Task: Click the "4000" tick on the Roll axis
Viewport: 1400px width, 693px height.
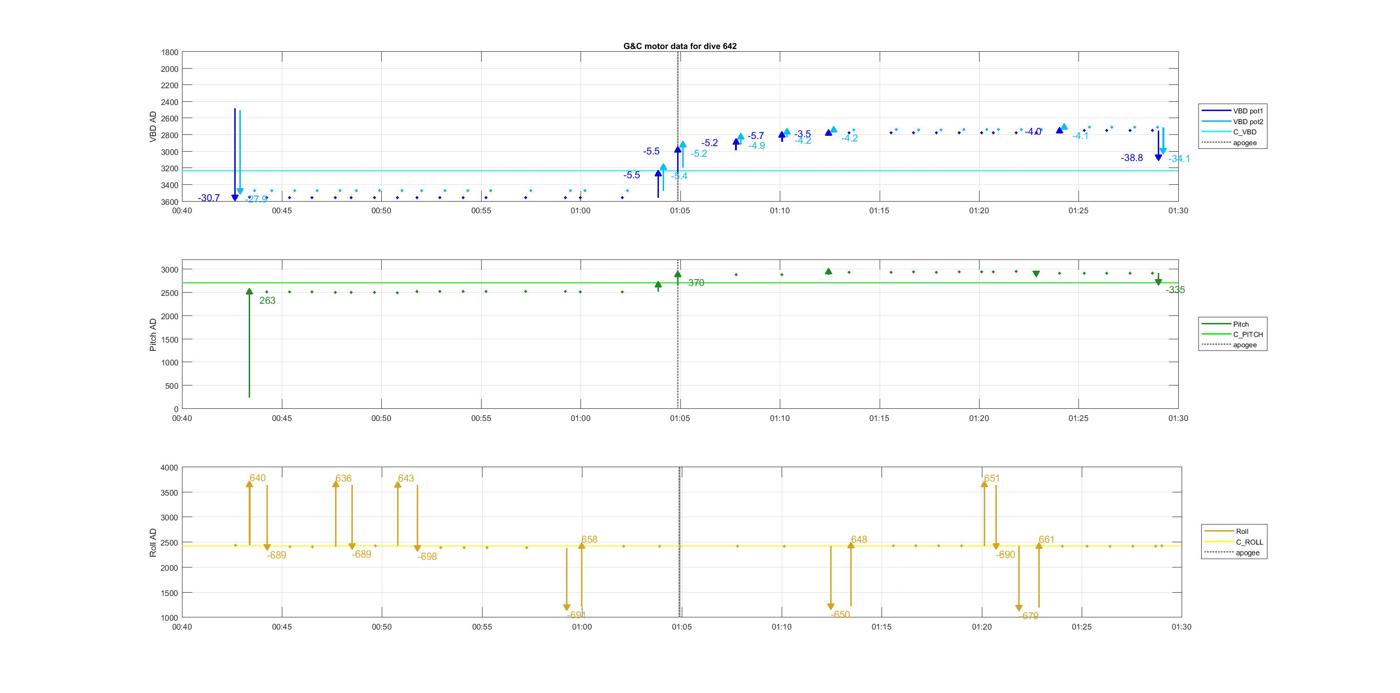Action: click(170, 467)
